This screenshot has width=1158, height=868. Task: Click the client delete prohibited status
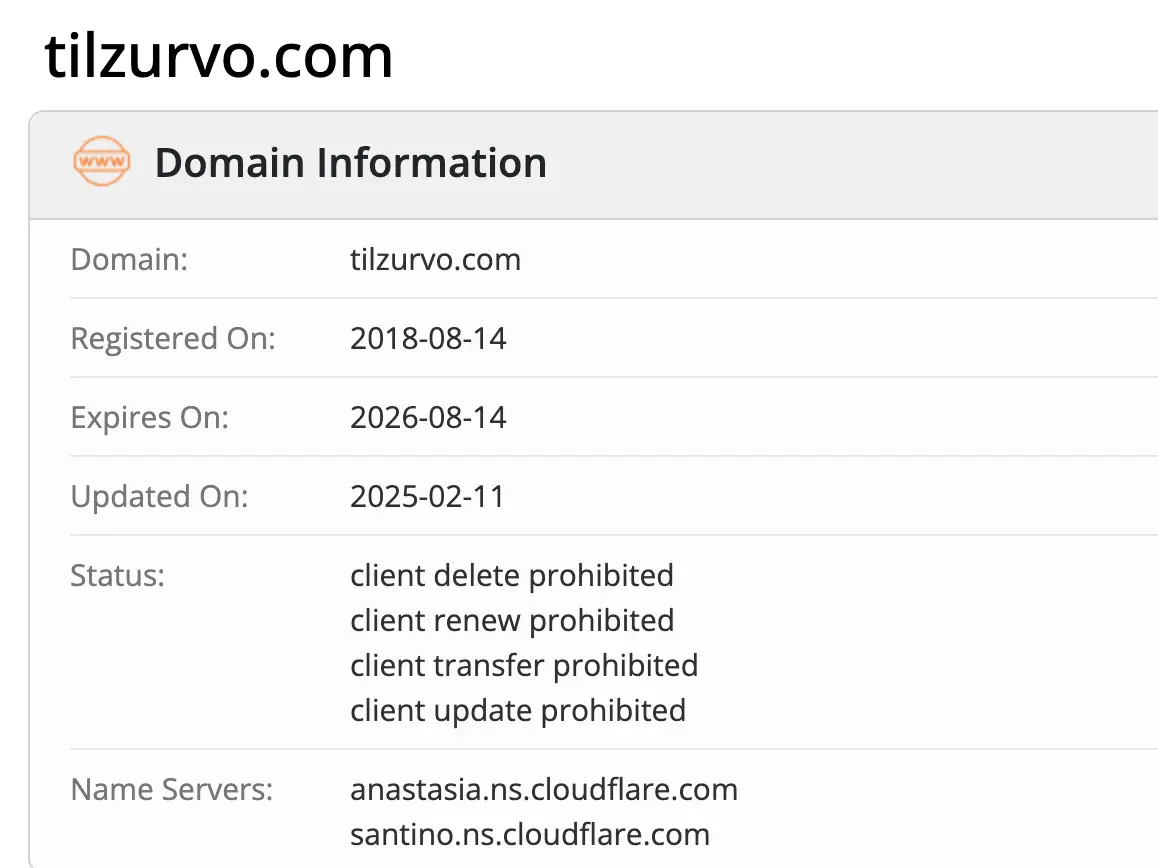click(x=511, y=575)
